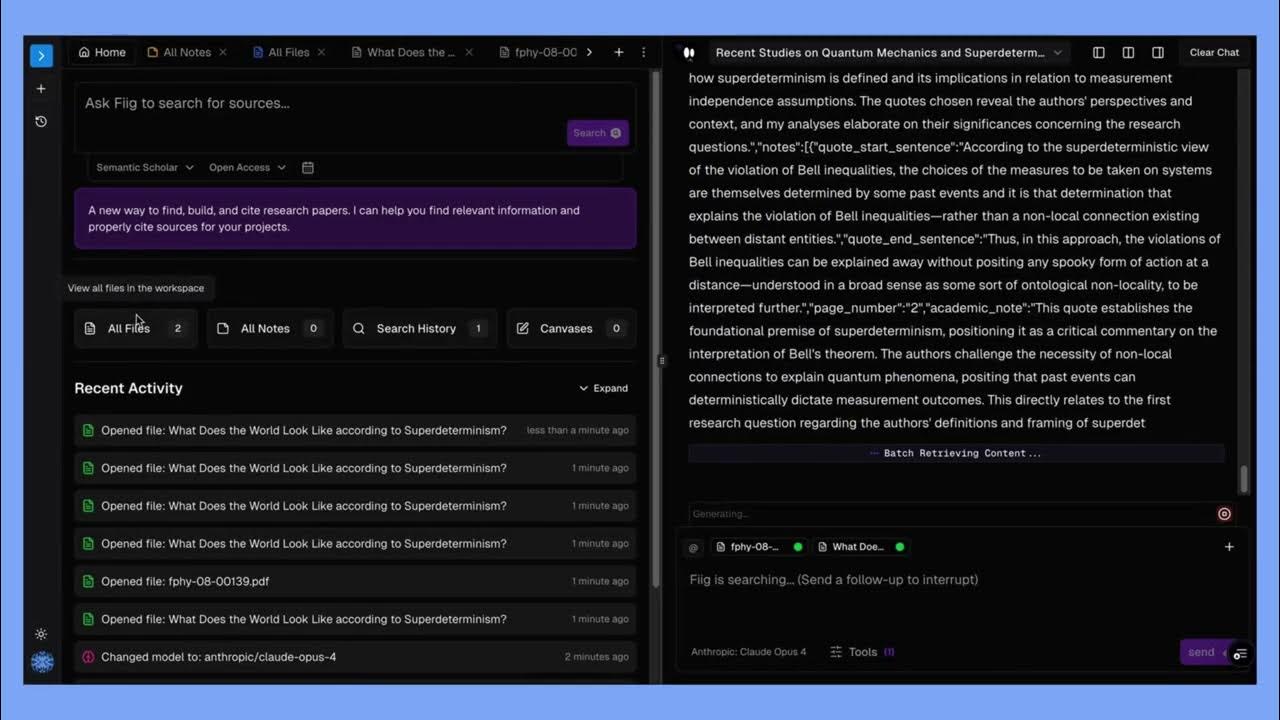Toggle green status dot on fphy-08 chip
The height and width of the screenshot is (720, 1280).
[798, 547]
